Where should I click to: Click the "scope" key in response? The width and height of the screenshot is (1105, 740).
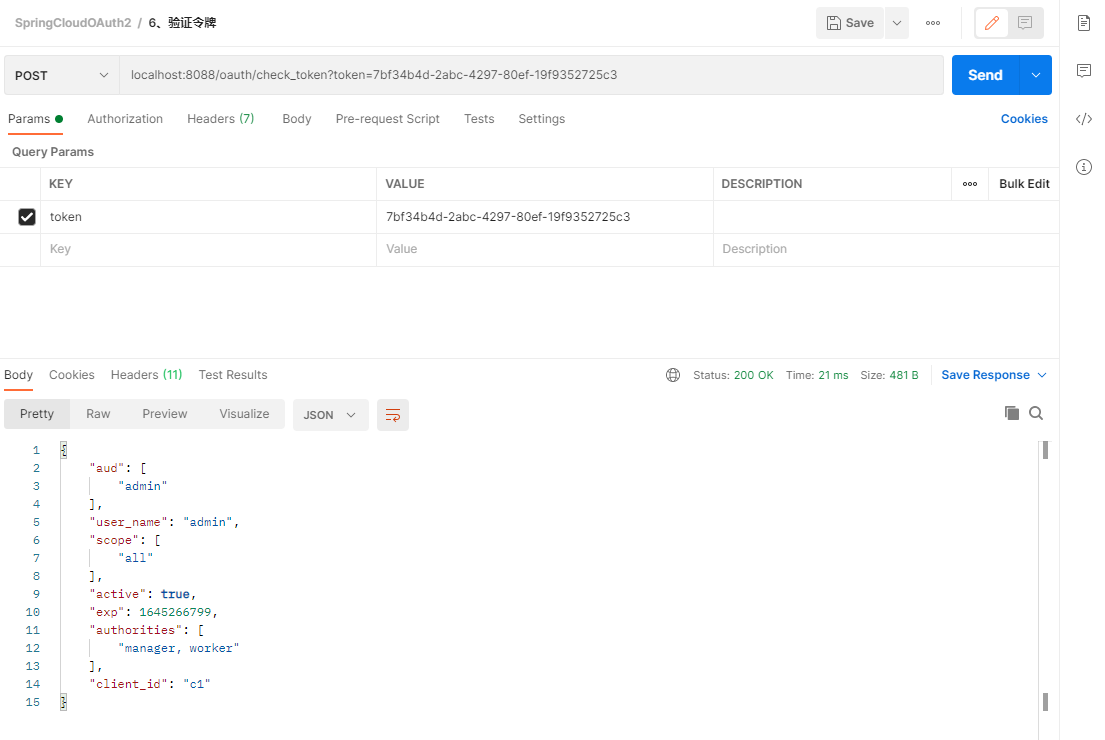point(114,541)
